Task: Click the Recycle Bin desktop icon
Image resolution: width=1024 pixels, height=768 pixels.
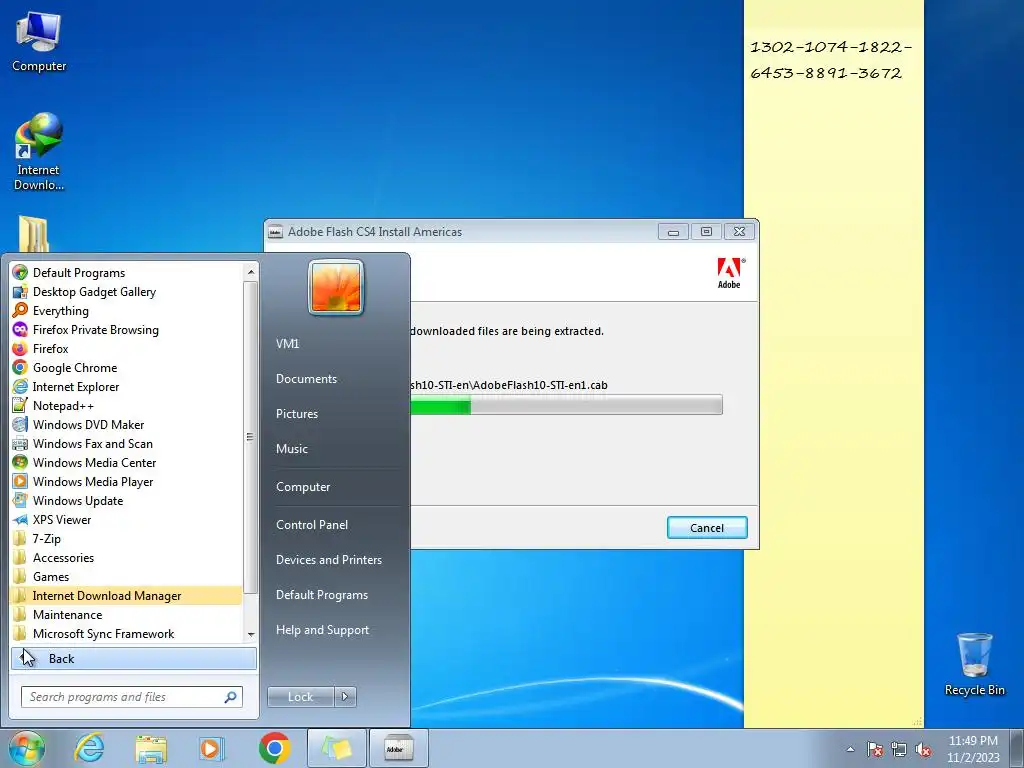Action: pos(974,664)
